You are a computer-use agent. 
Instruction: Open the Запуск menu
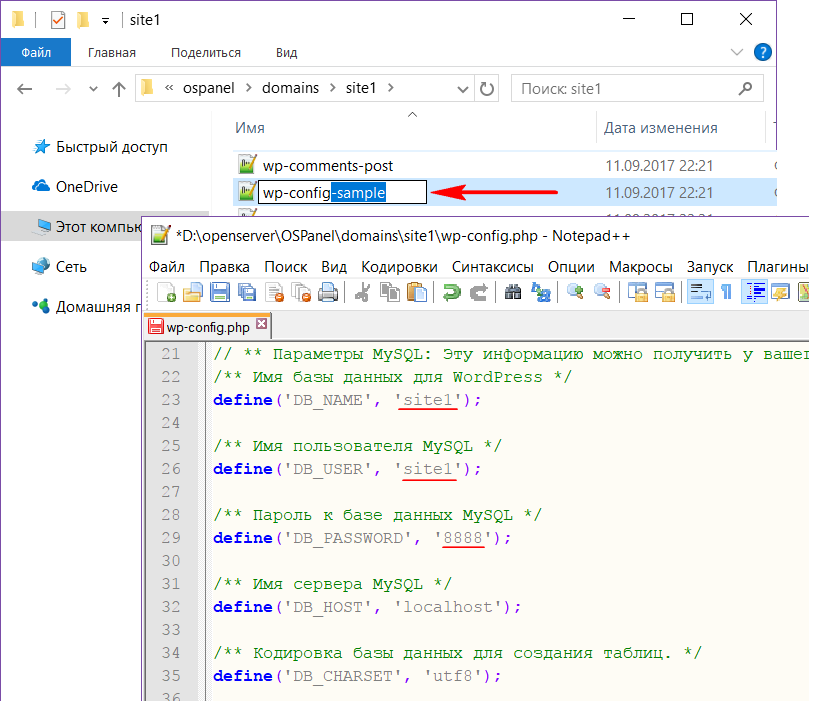pos(710,267)
